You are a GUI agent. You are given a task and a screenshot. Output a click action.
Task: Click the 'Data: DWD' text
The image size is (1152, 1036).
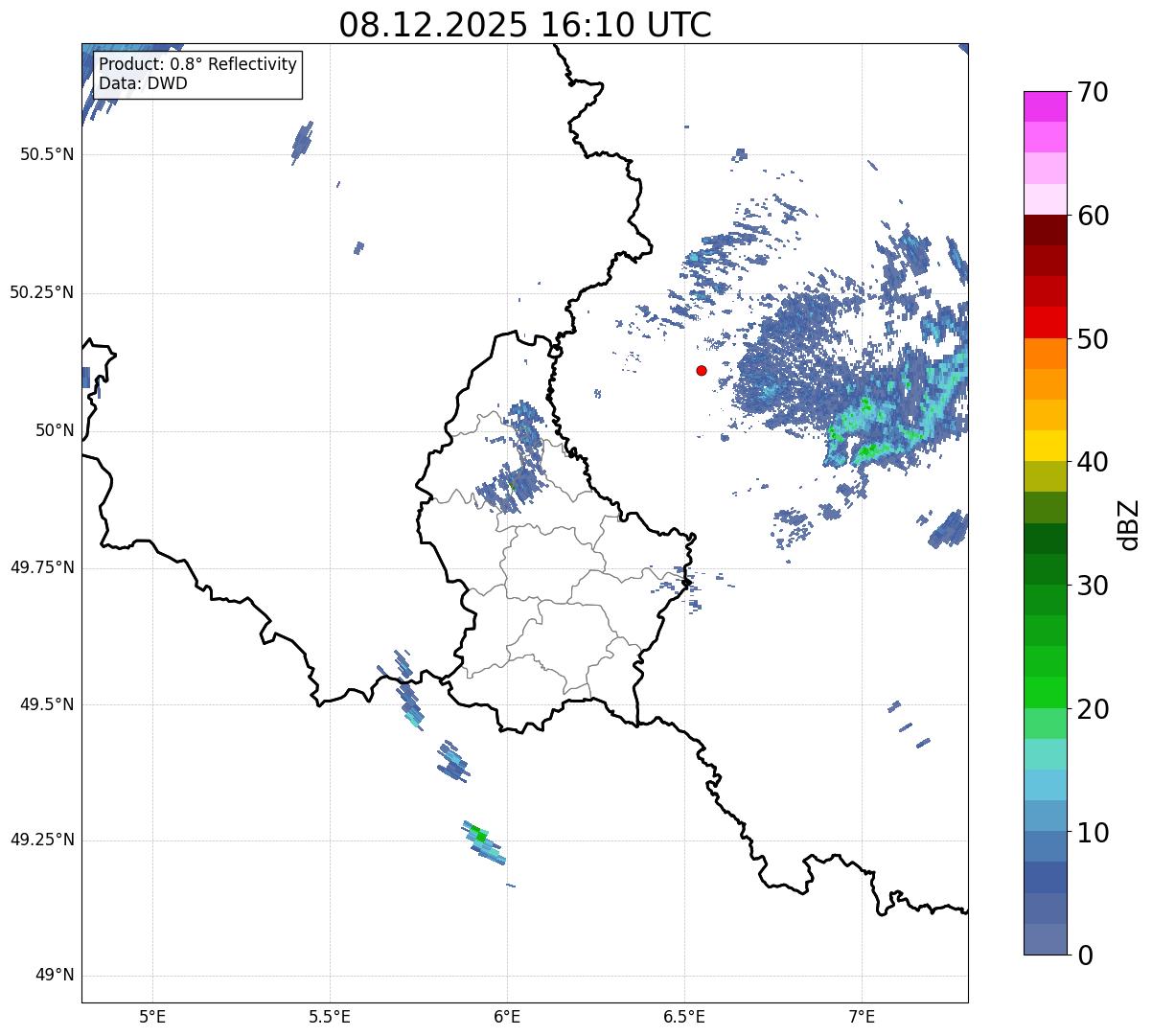click(144, 83)
